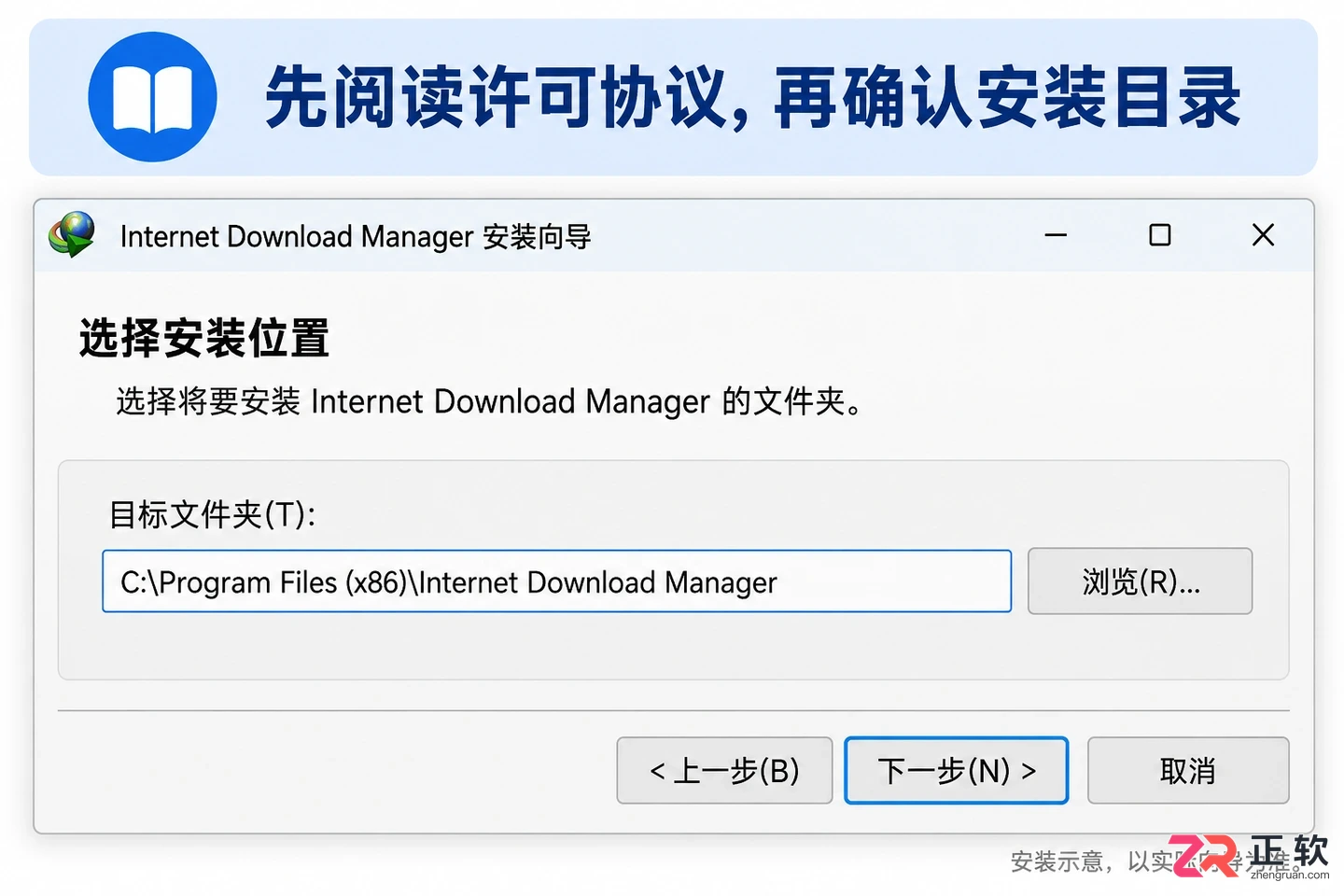Continue with 下一步(N) >
Viewport: 1344px width, 896px height.
click(x=956, y=771)
